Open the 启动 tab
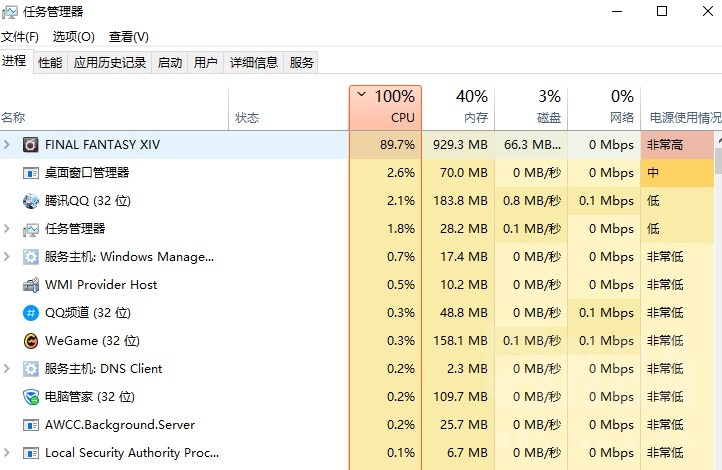 (170, 63)
